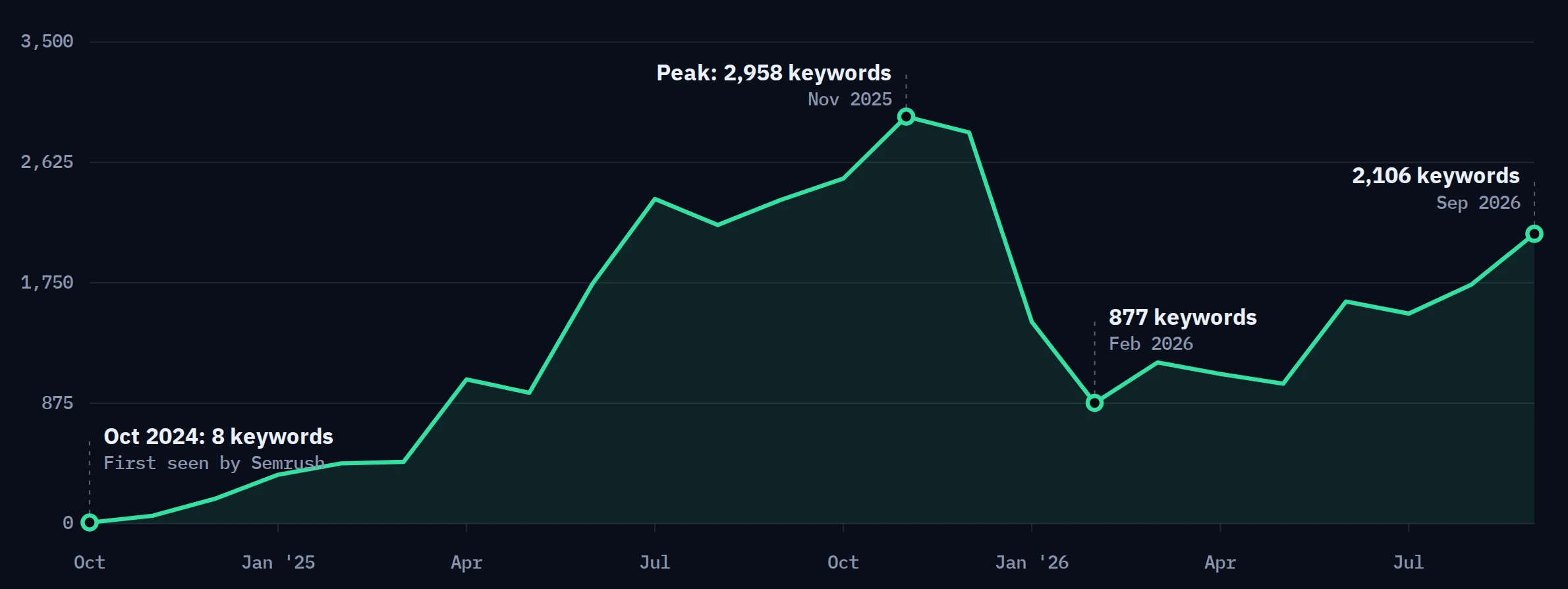
Task: Click the 'Sep 2026' annotation subtitle
Action: click(x=1478, y=203)
